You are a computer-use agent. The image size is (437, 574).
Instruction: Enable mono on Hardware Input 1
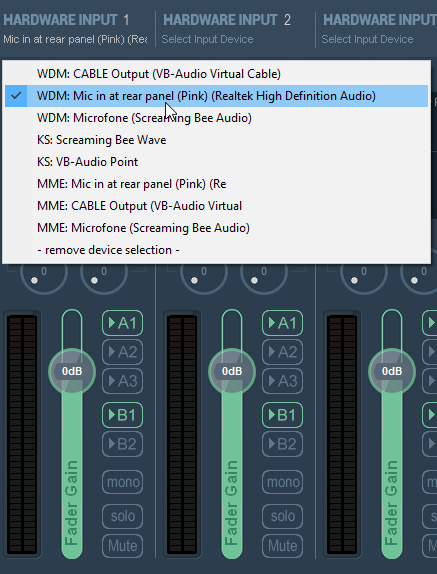(122, 482)
